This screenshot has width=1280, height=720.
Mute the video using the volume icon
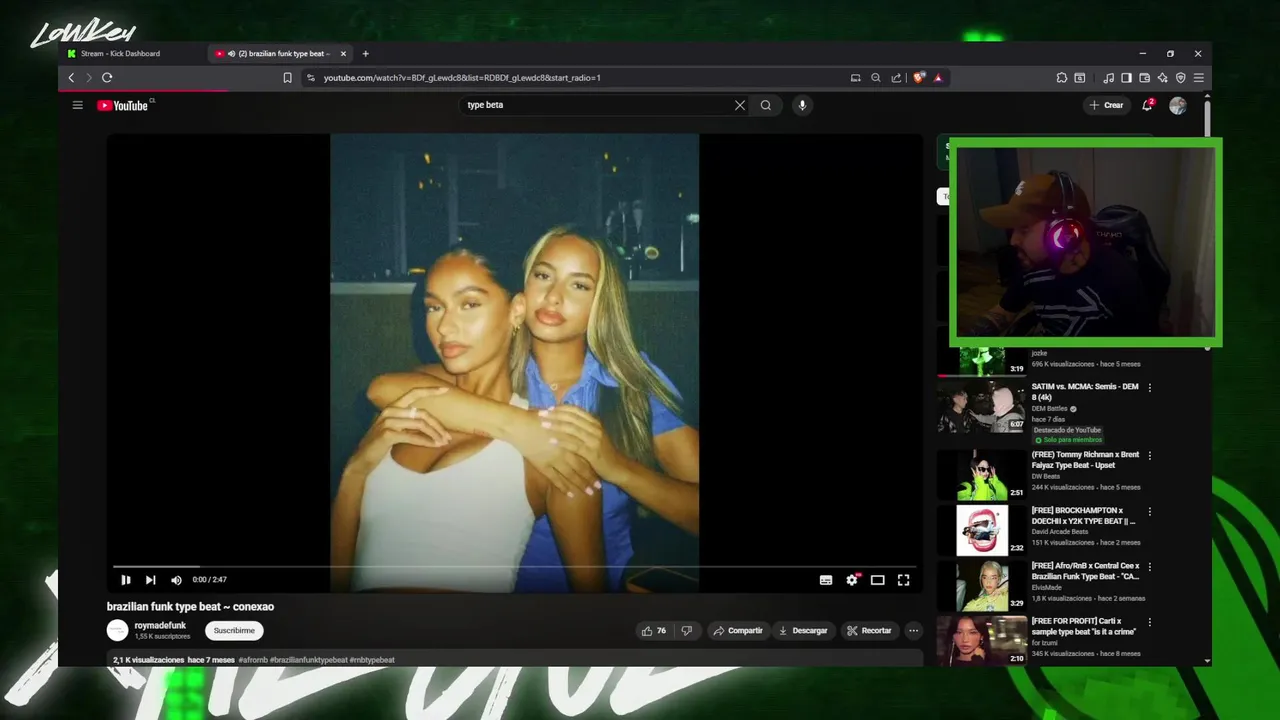(x=176, y=580)
